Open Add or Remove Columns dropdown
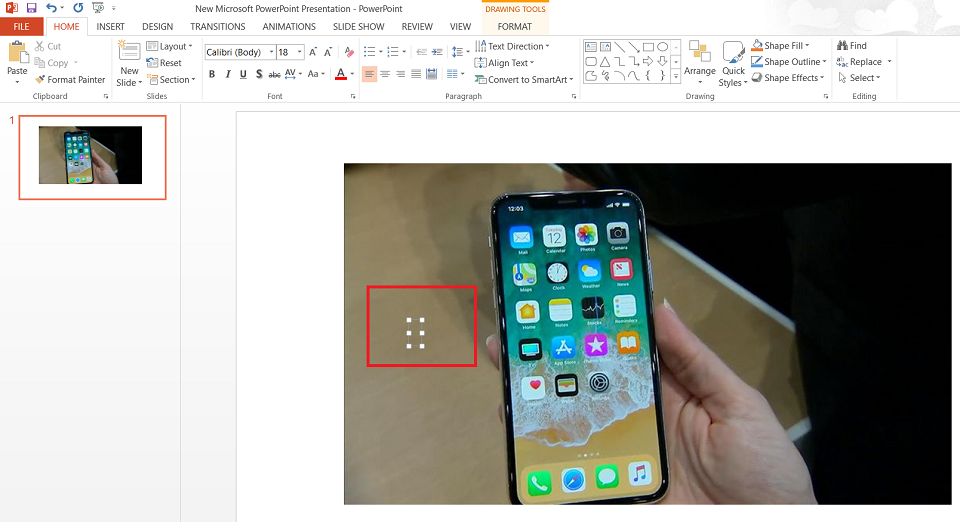960x522 pixels. coord(456,74)
